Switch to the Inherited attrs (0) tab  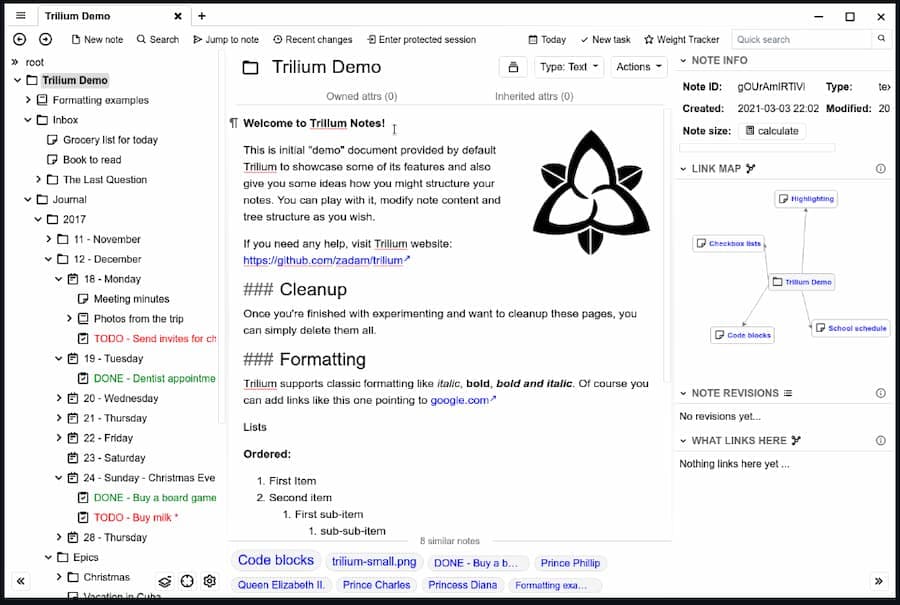tap(534, 96)
